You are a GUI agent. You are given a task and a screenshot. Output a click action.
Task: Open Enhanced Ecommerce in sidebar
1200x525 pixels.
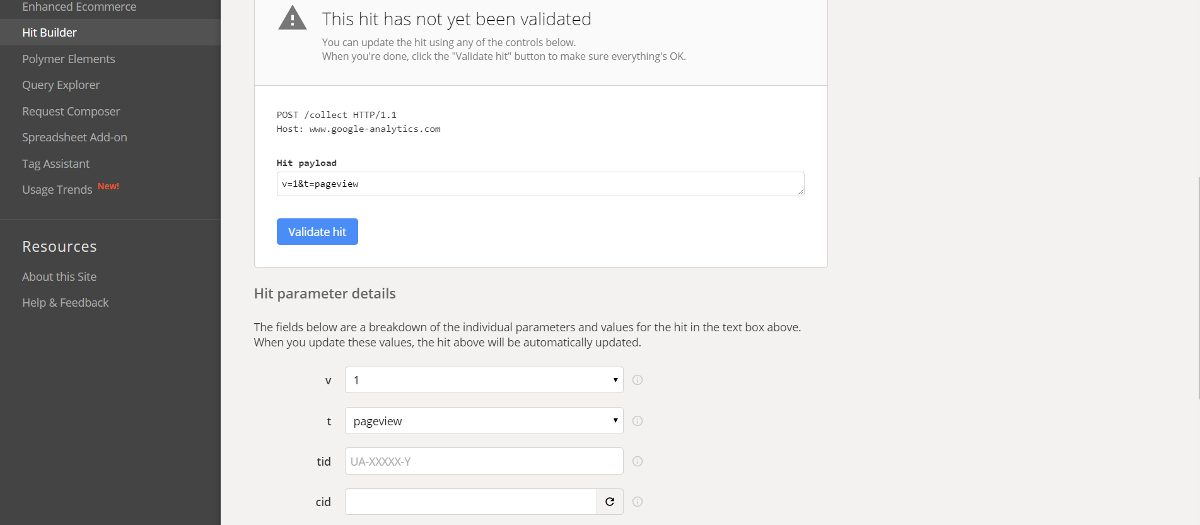[79, 7]
